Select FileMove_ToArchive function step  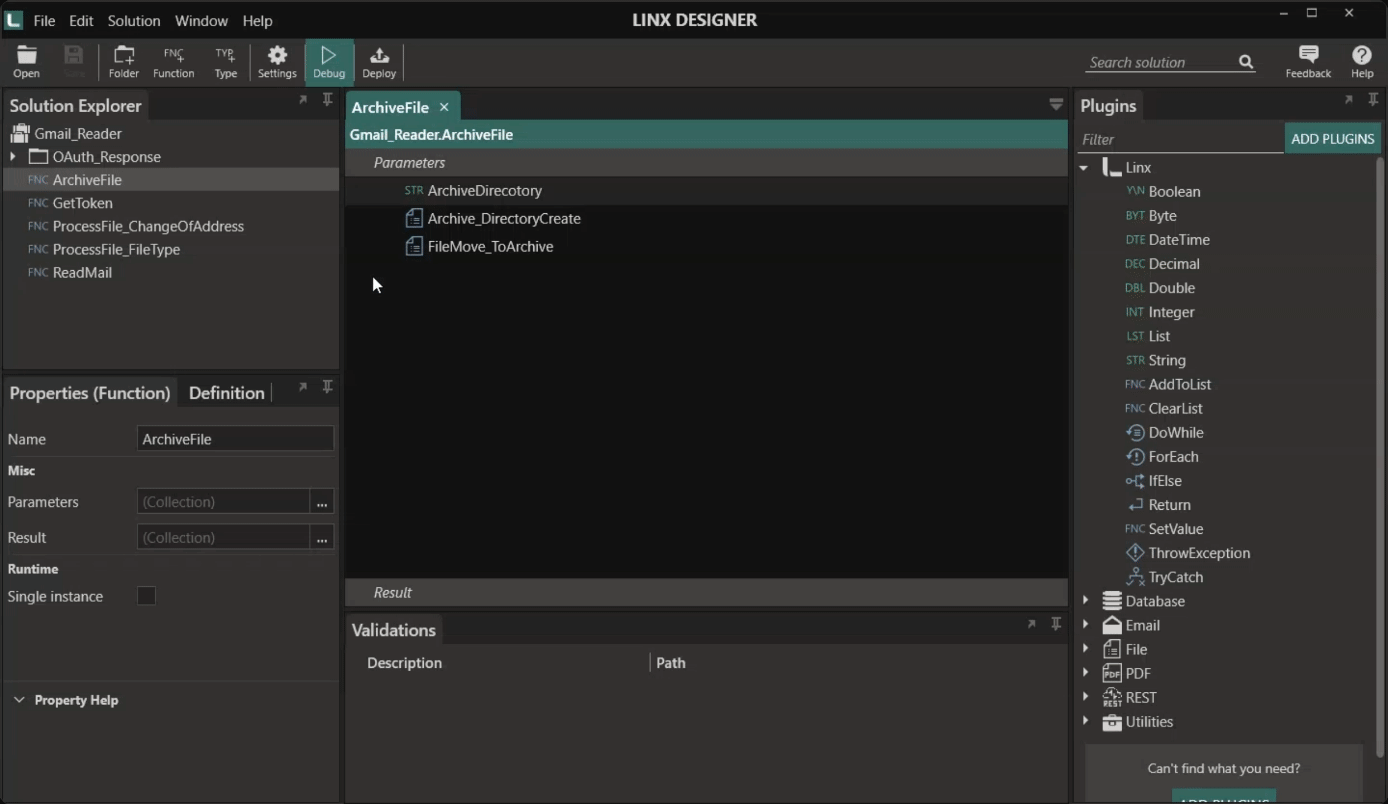tap(479, 246)
